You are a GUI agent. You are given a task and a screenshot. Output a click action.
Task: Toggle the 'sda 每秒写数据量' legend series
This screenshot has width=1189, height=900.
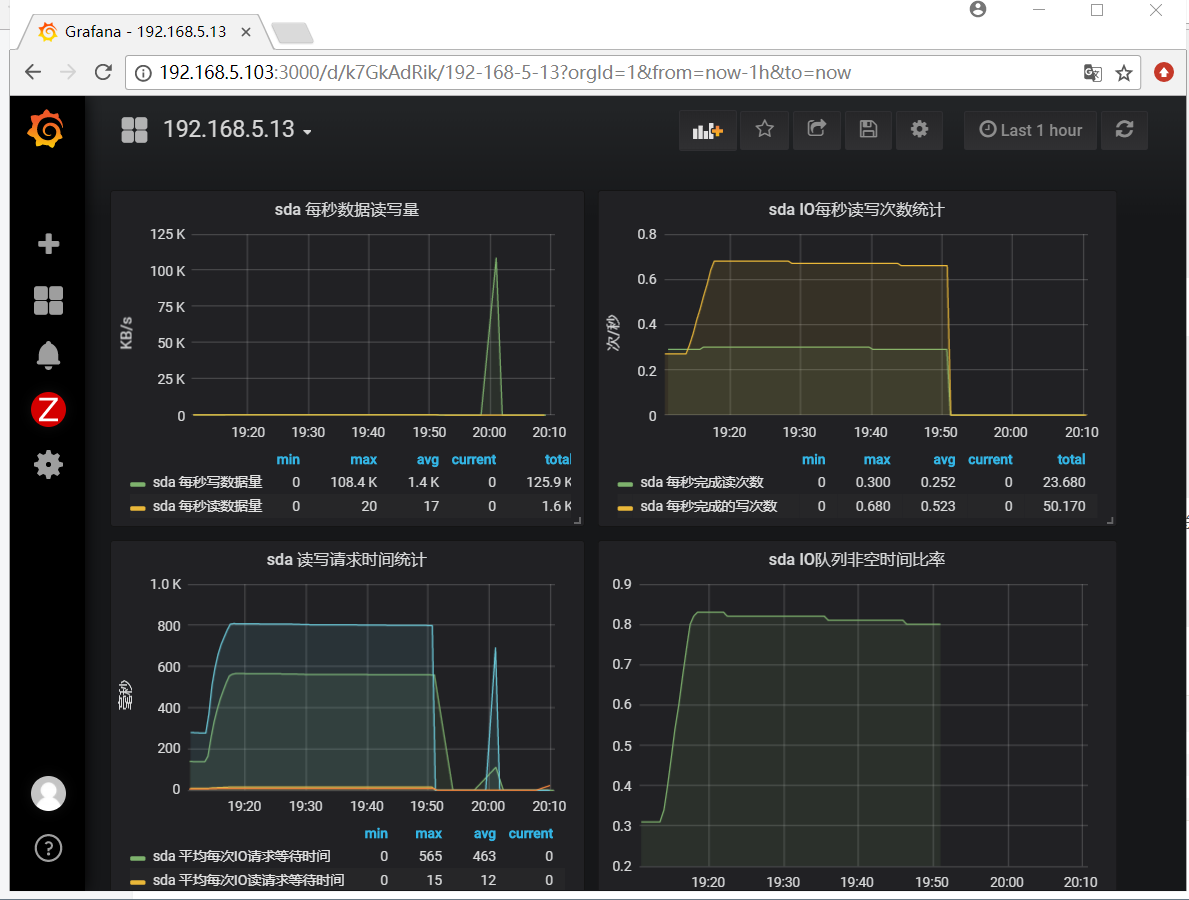208,482
